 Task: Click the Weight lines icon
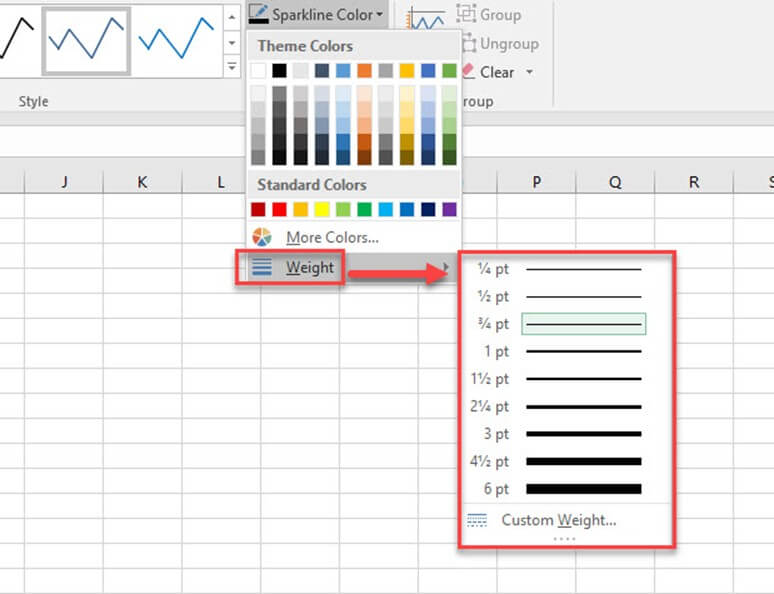[x=262, y=267]
